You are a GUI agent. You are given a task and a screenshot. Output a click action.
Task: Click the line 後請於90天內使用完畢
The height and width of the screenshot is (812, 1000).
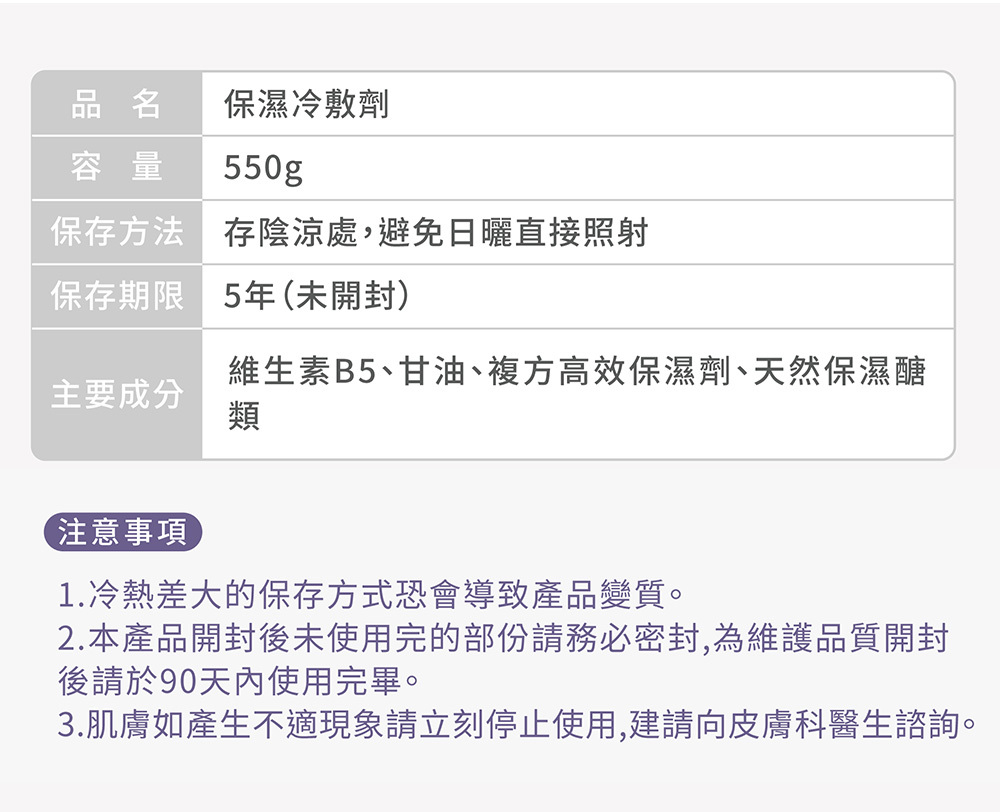[238, 683]
